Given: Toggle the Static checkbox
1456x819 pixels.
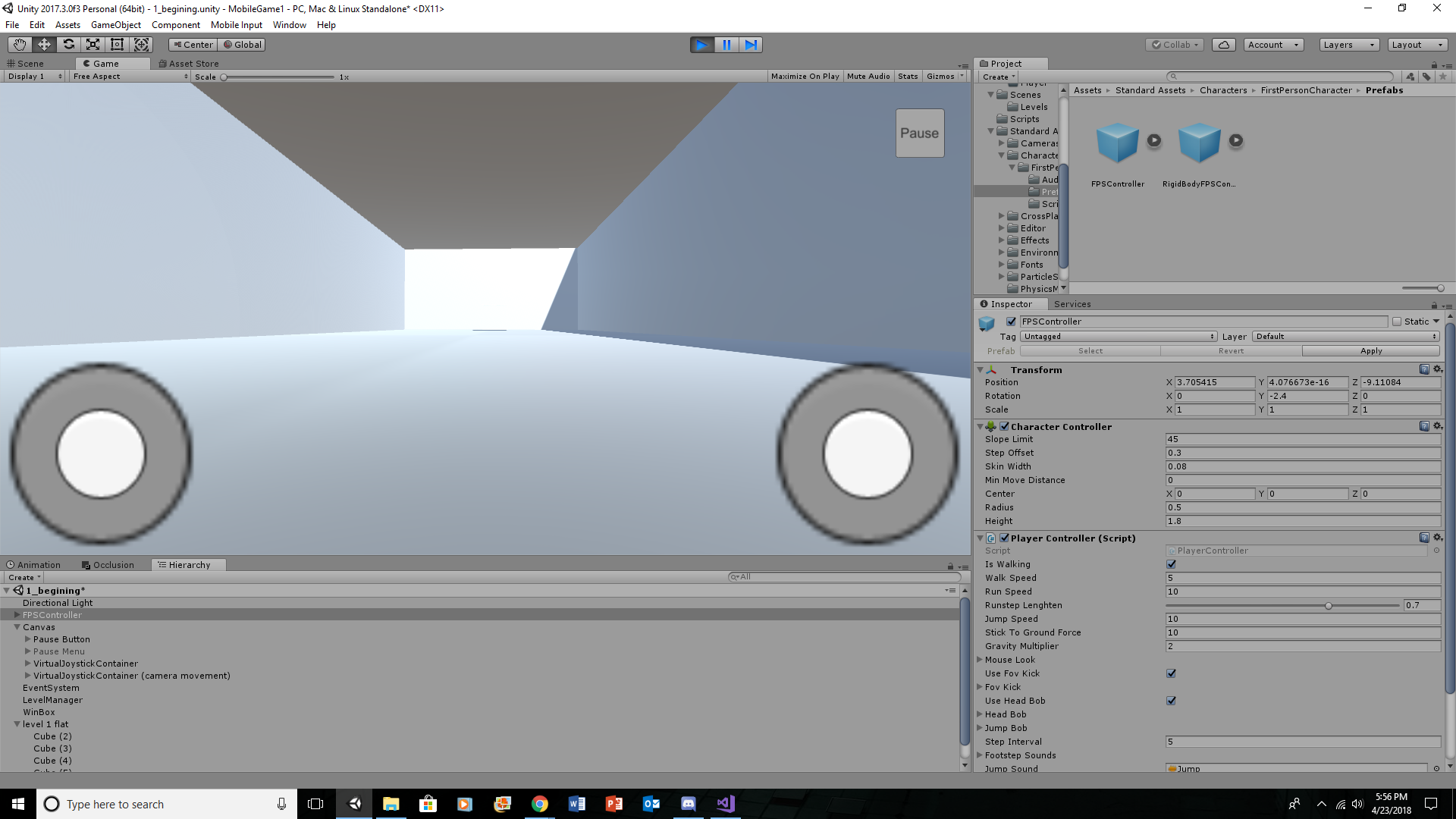Looking at the screenshot, I should tap(1397, 322).
